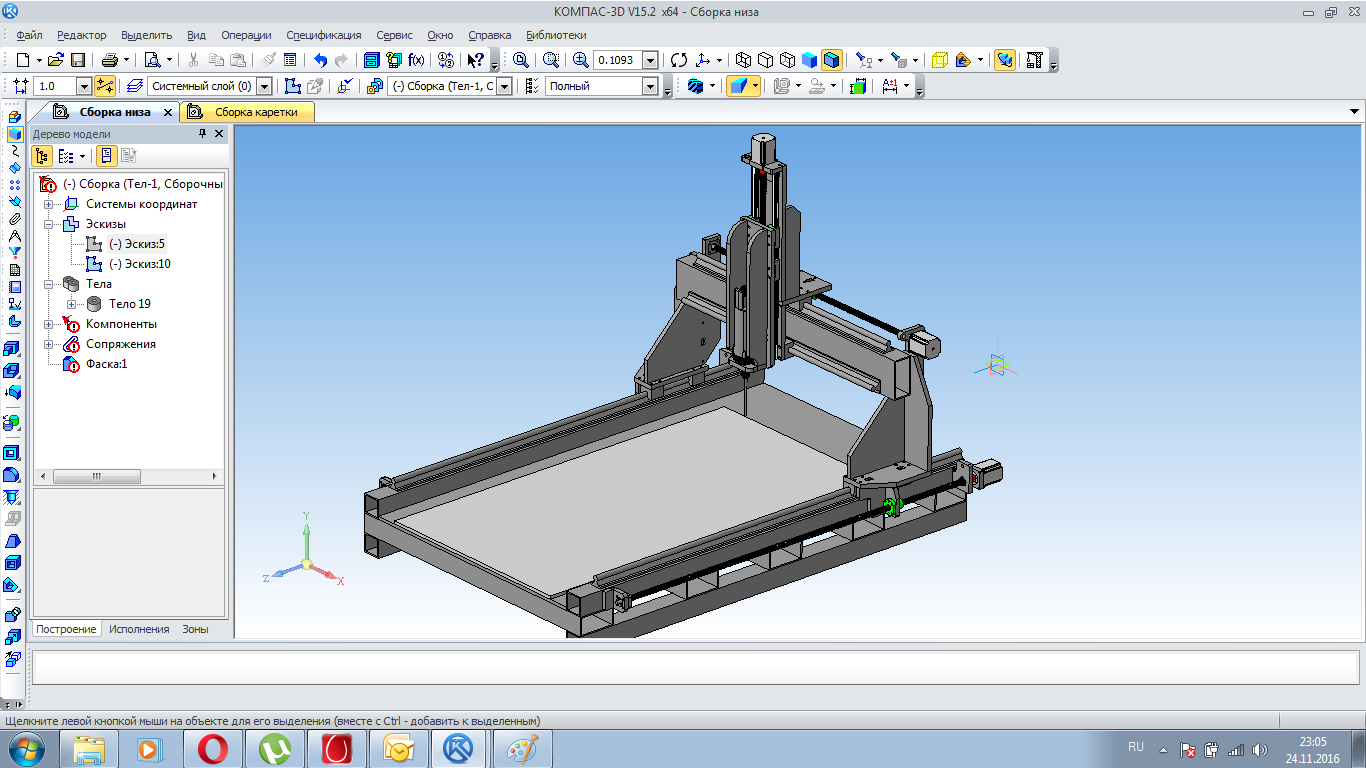1366x768 pixels.
Task: Toggle shaded with edges display mode
Action: (x=832, y=60)
